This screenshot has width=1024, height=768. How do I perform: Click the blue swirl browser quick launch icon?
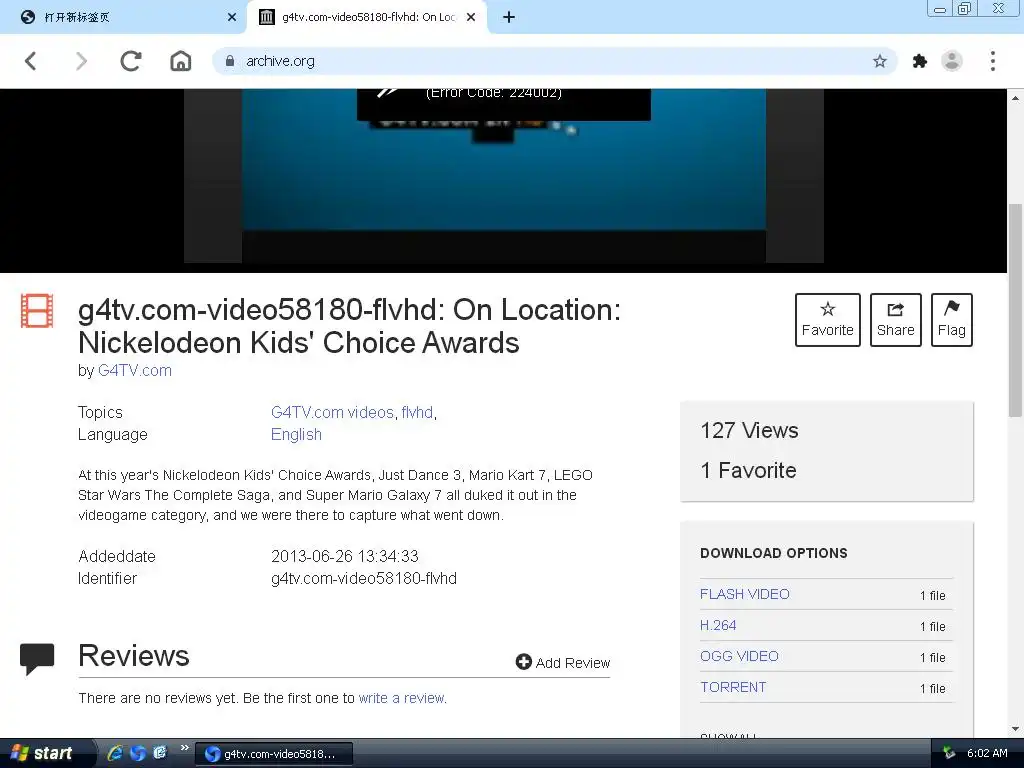pos(137,753)
